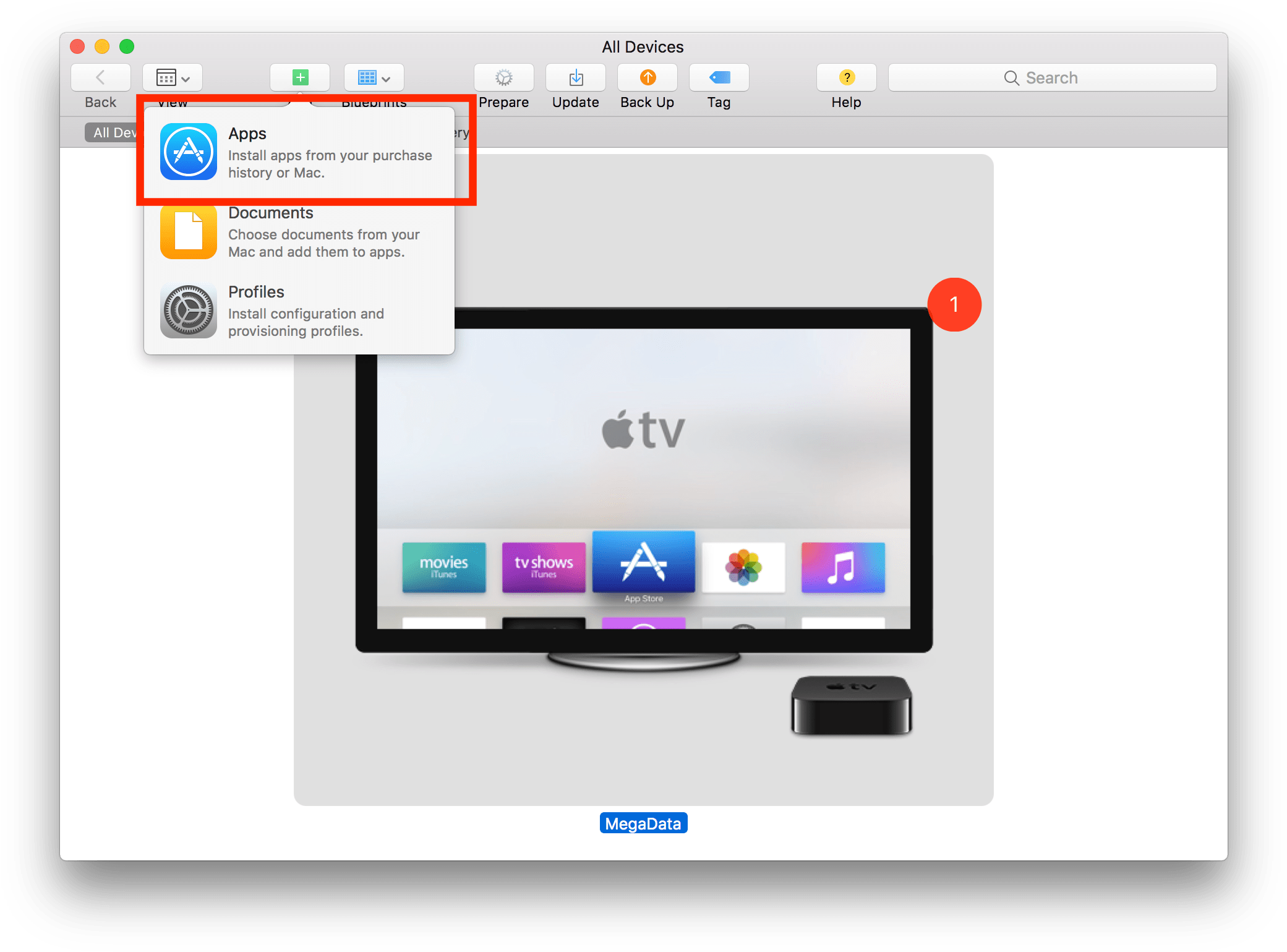Click the green zoom window control
This screenshot has height=952, width=1287.
[x=127, y=46]
